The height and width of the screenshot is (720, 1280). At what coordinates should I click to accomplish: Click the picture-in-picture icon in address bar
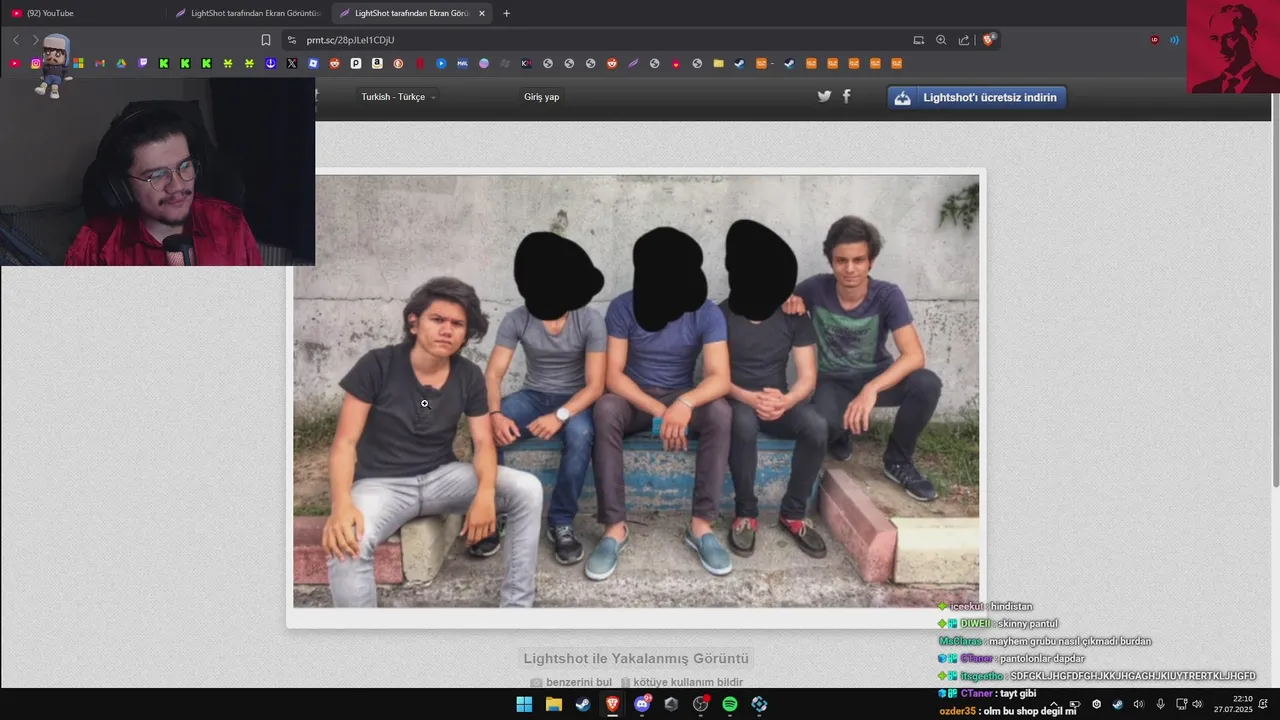pos(919,40)
